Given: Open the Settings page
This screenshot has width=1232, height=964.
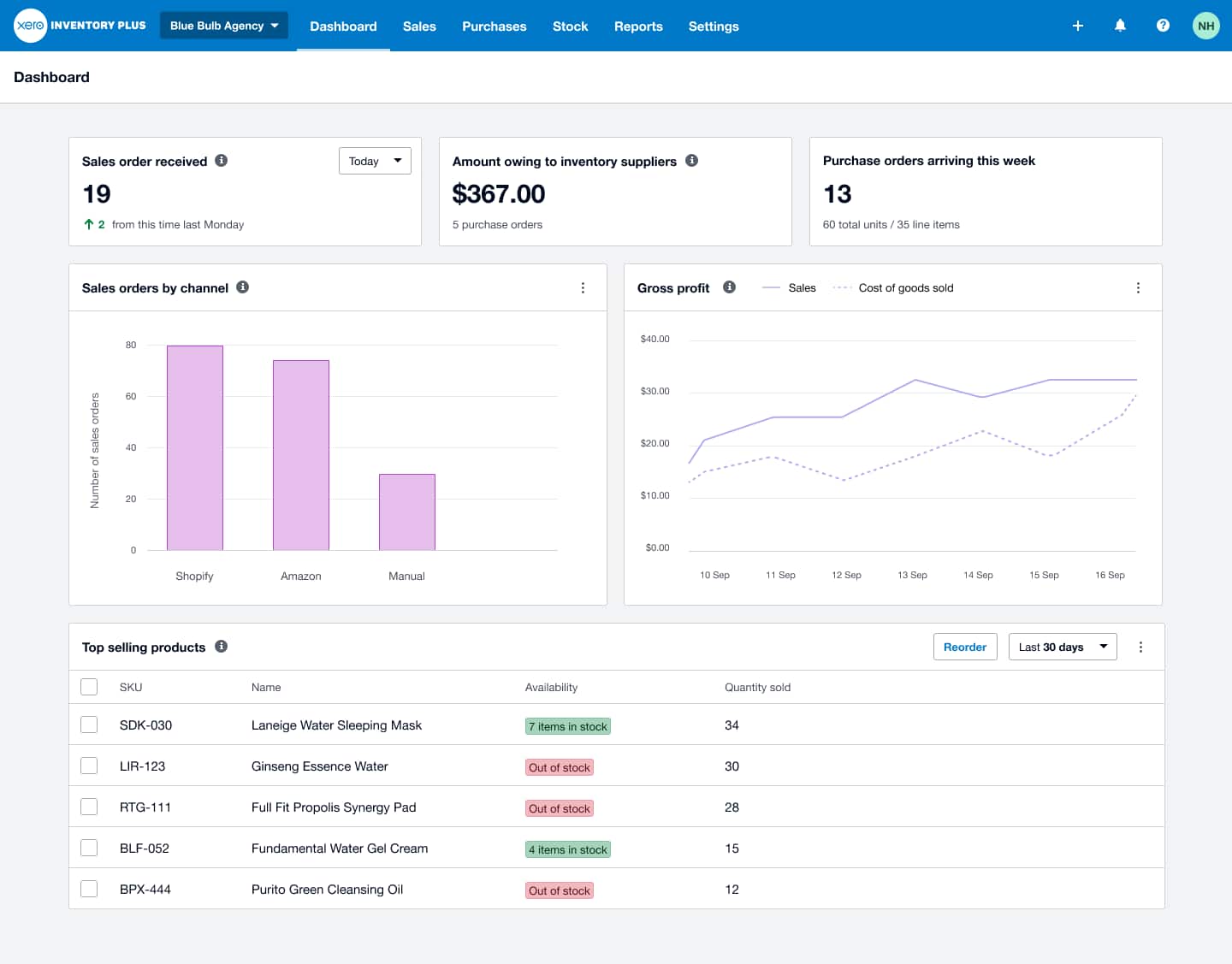Looking at the screenshot, I should click(x=714, y=27).
